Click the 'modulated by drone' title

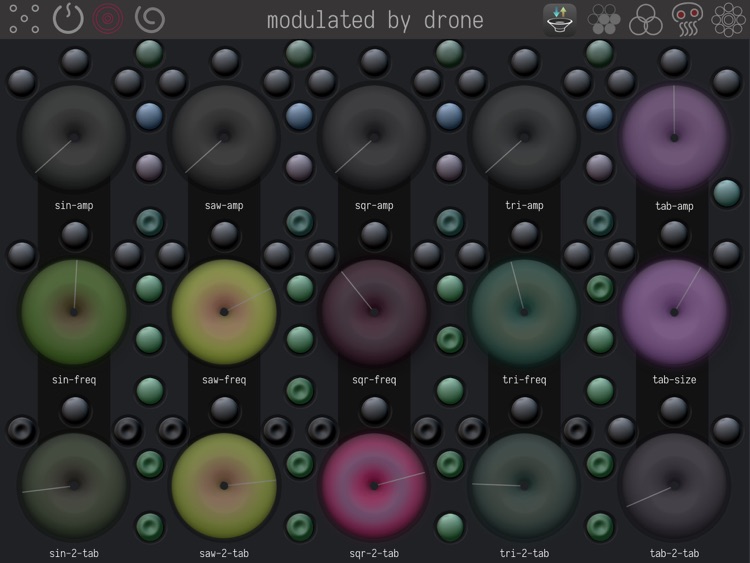[375, 21]
